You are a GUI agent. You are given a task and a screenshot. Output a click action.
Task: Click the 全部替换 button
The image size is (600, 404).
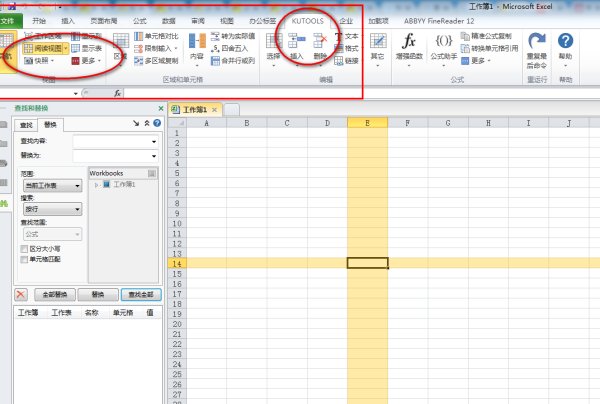pos(55,295)
